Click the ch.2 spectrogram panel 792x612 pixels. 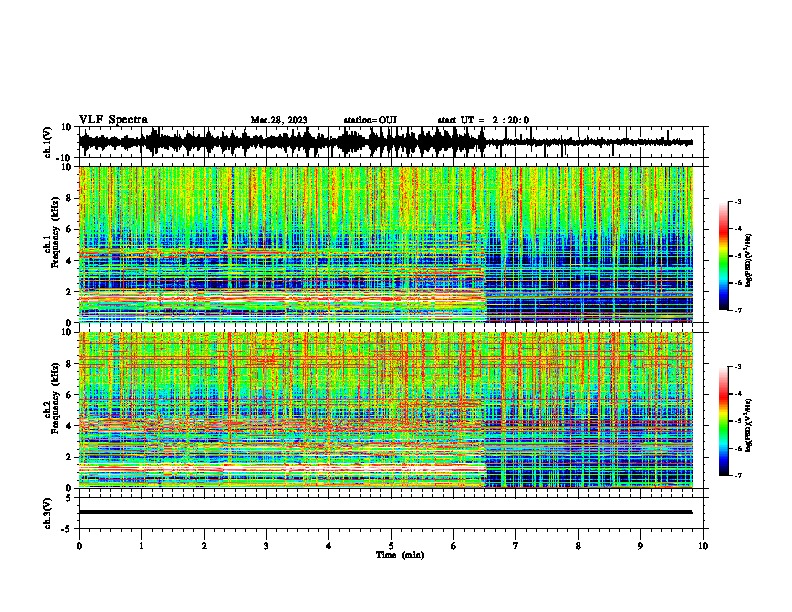pos(385,410)
